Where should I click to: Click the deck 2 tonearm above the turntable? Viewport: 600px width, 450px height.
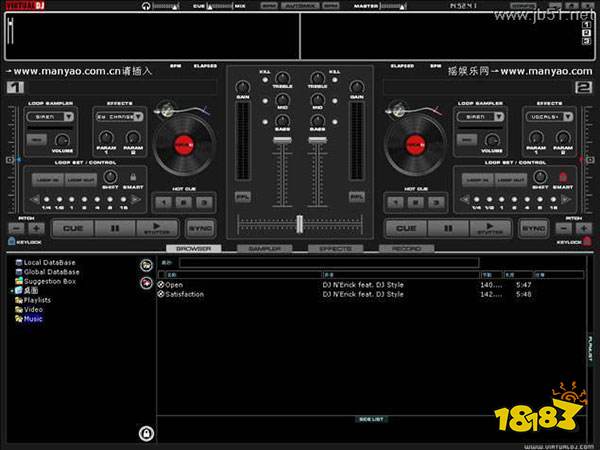point(412,110)
